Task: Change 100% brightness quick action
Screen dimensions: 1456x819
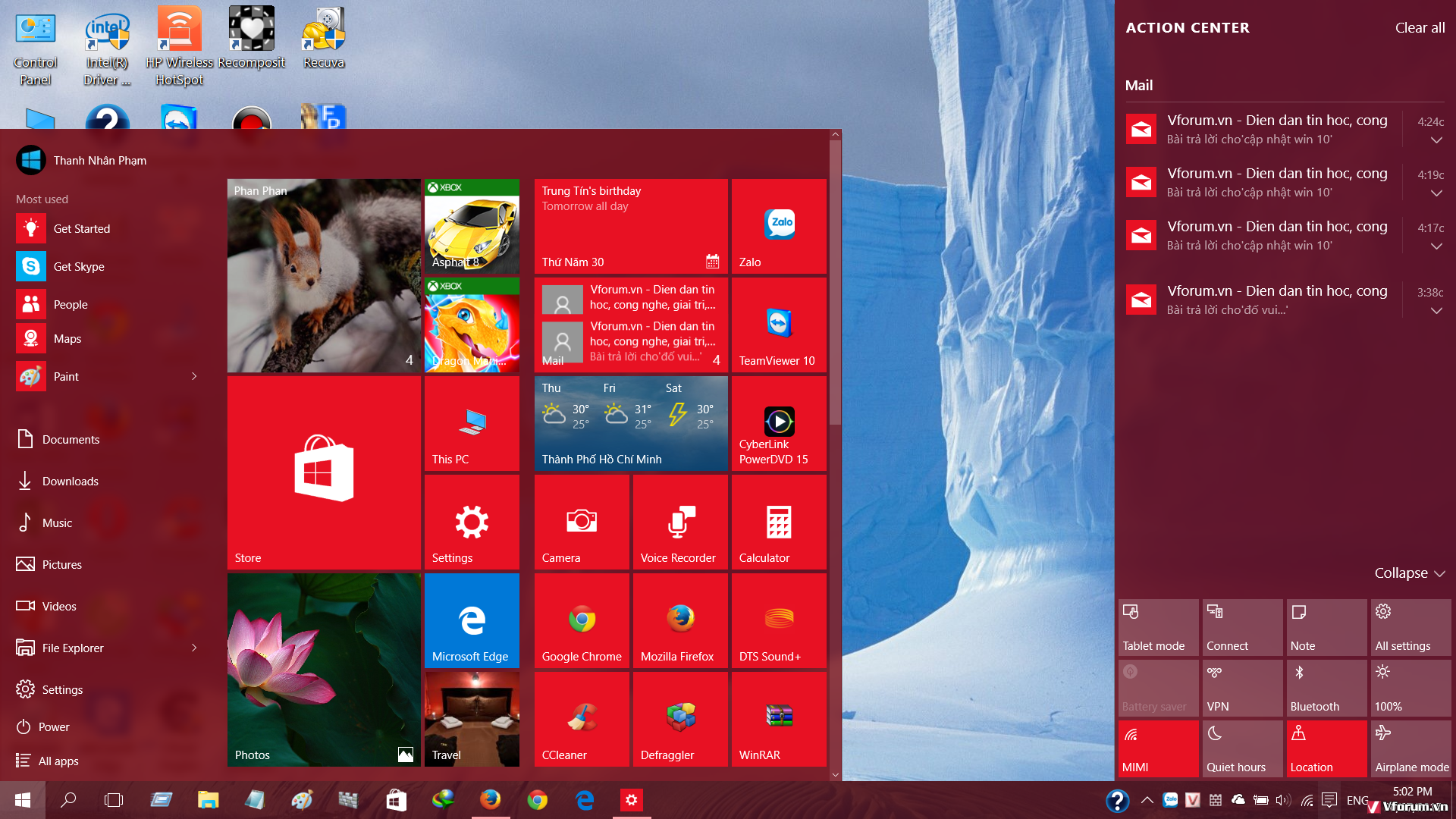Action: pyautogui.click(x=1410, y=688)
